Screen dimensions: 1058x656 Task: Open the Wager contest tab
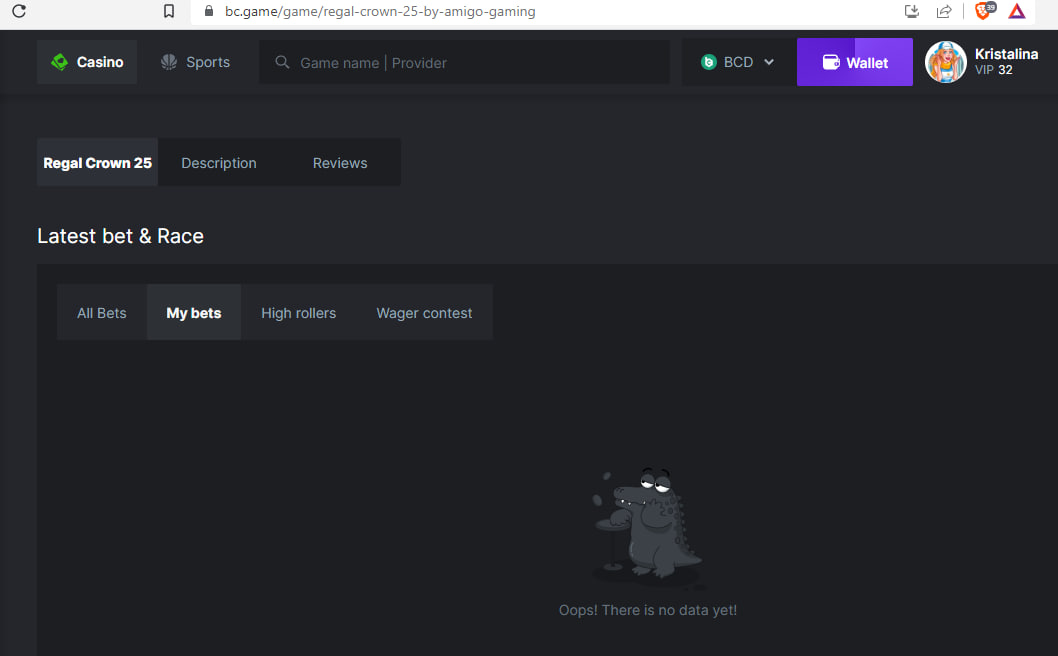(424, 313)
